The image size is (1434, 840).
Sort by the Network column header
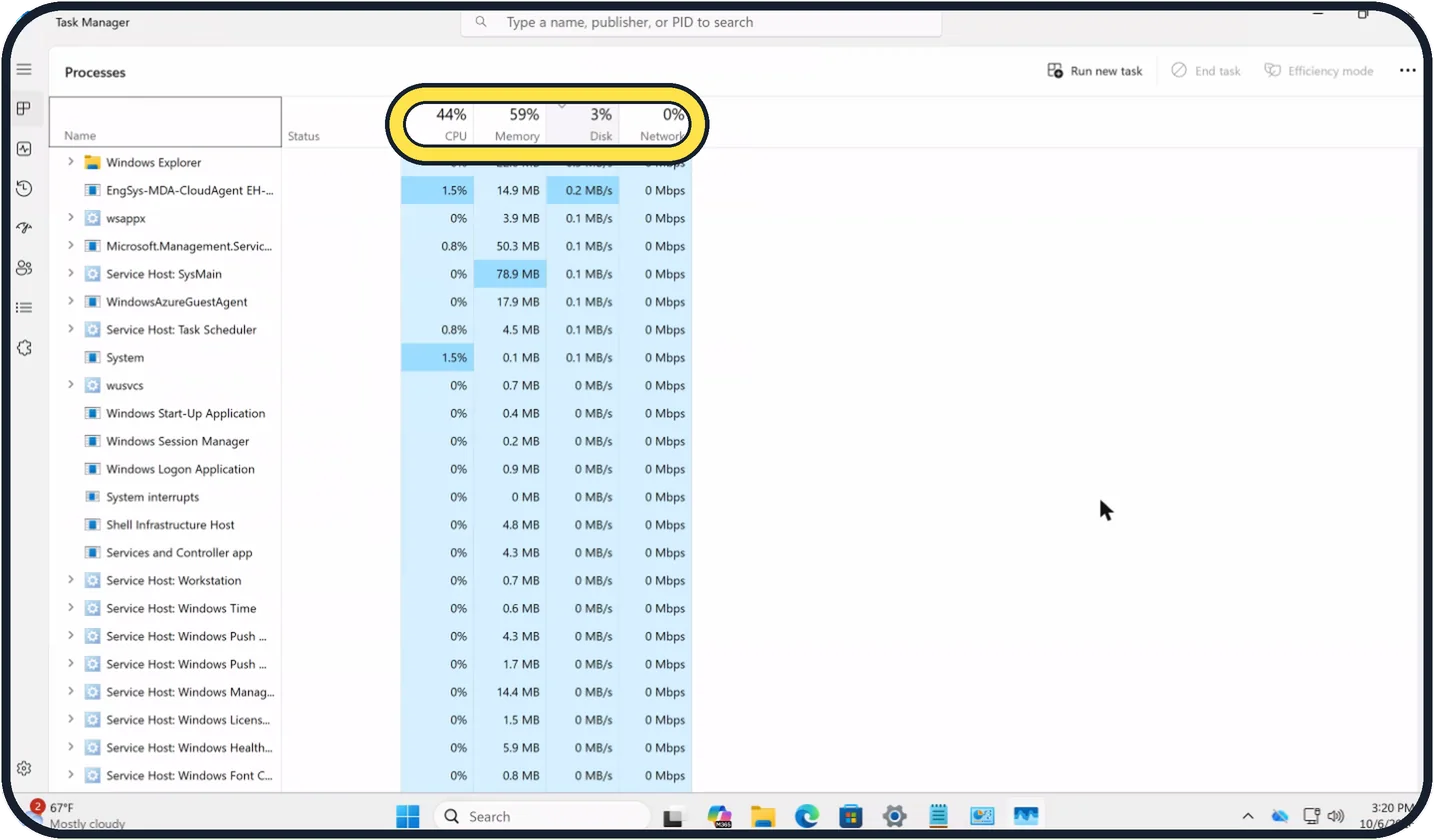tap(655, 123)
